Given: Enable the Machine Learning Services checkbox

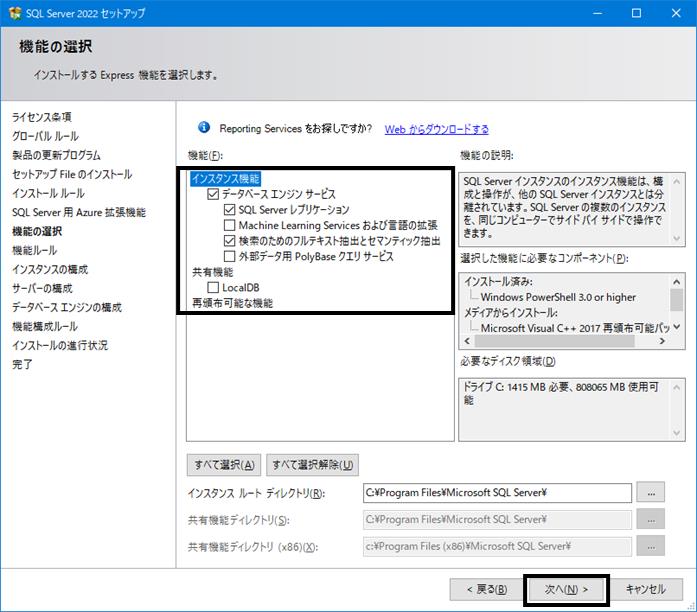Looking at the screenshot, I should coord(229,225).
